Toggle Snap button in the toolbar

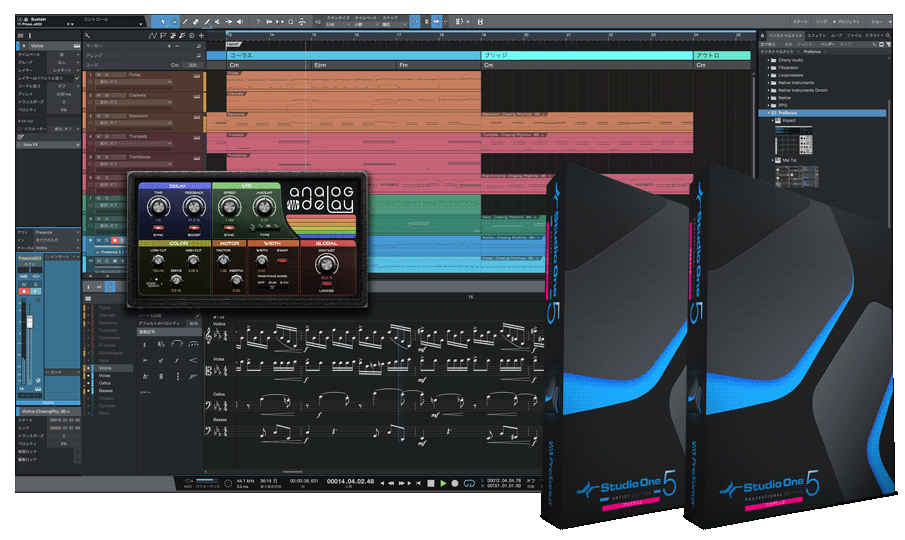[414, 22]
